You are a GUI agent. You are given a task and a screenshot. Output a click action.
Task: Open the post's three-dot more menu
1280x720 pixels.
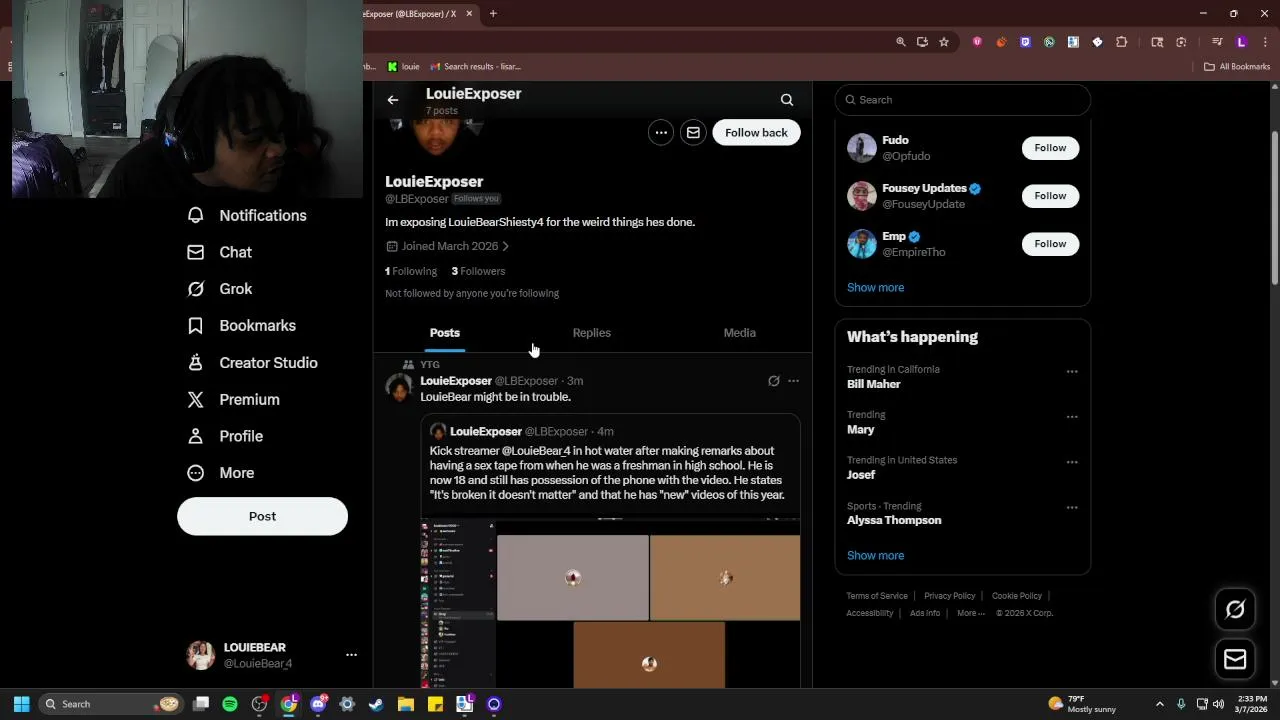pos(793,381)
